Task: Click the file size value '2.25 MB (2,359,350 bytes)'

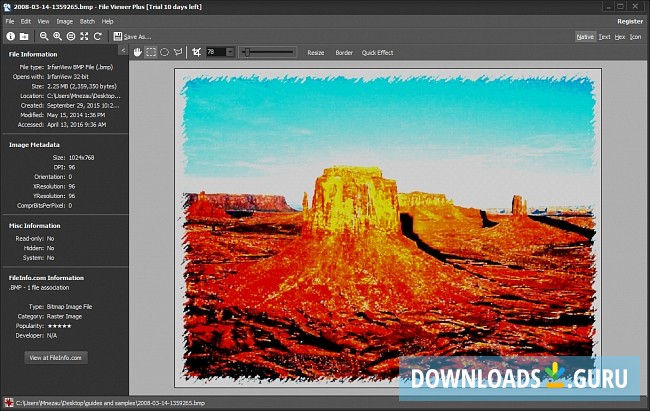Action: (82, 86)
